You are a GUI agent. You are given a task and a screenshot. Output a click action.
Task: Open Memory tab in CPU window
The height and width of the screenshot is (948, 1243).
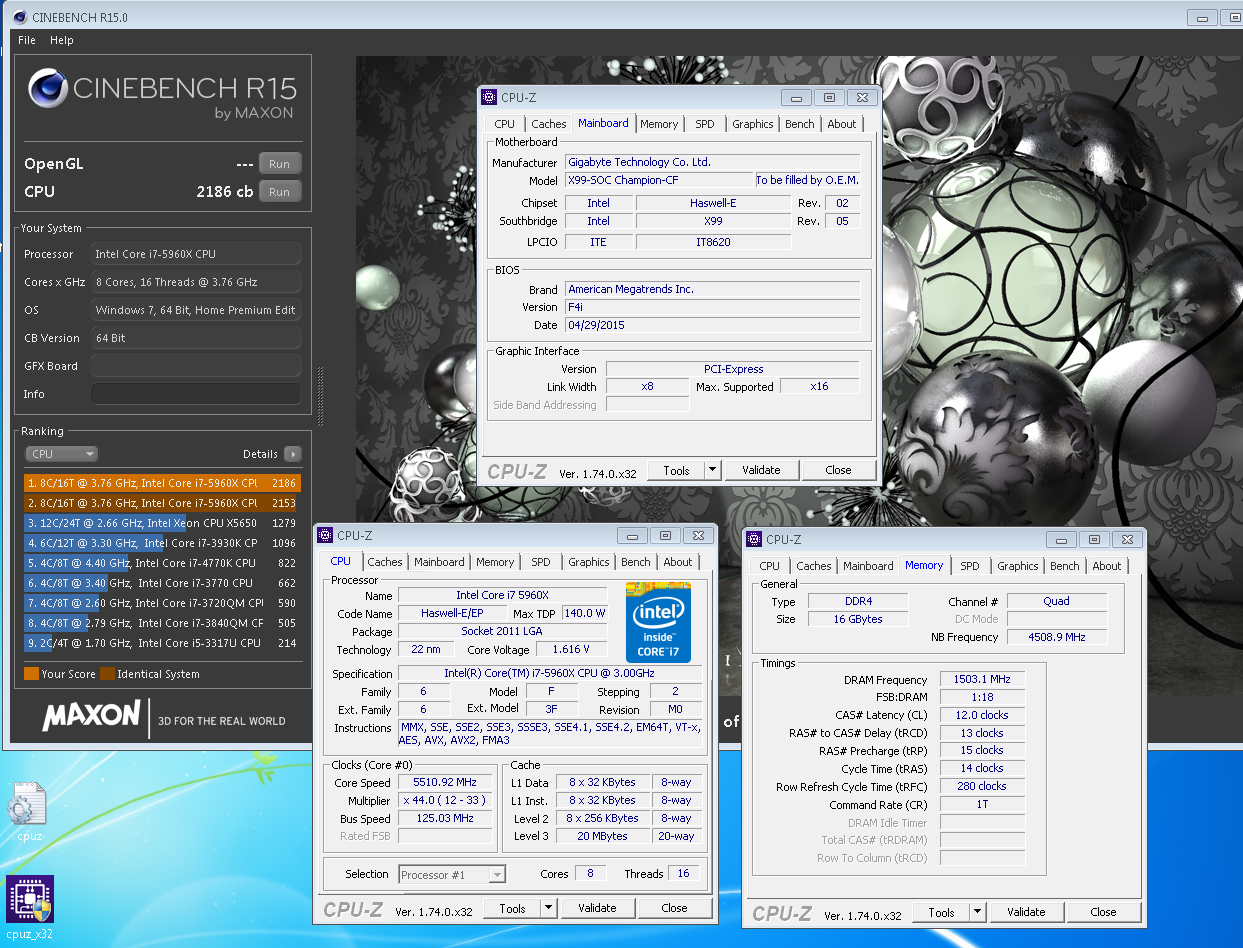tap(495, 562)
